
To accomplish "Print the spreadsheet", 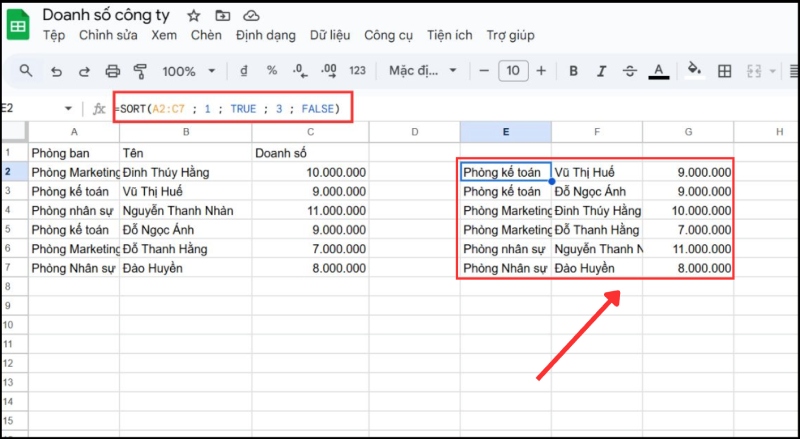I will pyautogui.click(x=112, y=71).
